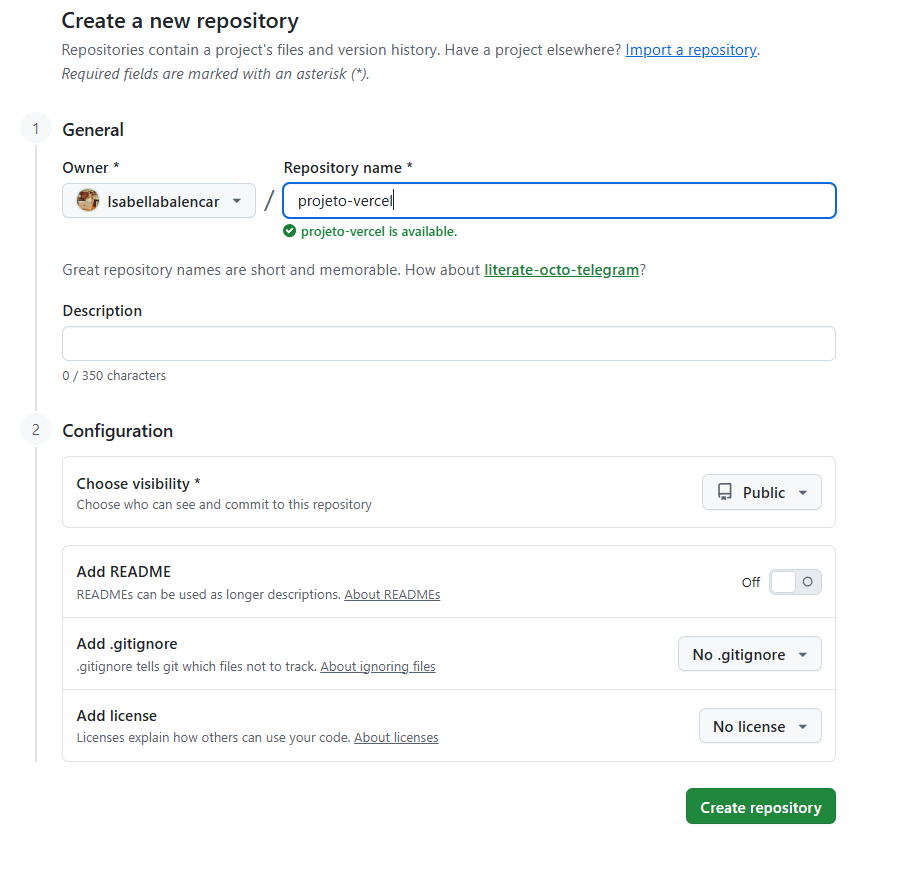Open the About READMEs link
Viewport: 902px width, 869px height.
[392, 594]
